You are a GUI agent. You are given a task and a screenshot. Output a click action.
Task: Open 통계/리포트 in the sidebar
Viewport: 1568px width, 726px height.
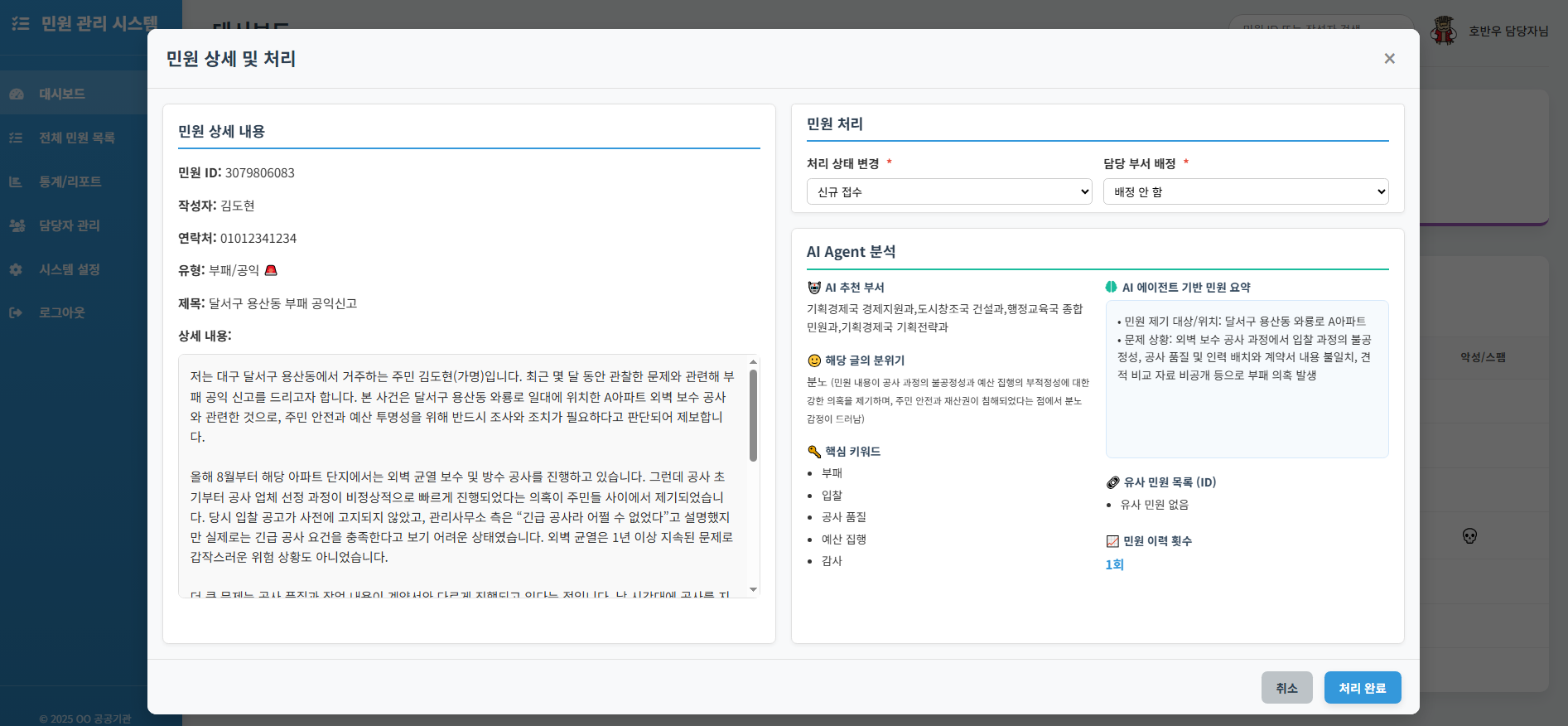pyautogui.click(x=70, y=181)
